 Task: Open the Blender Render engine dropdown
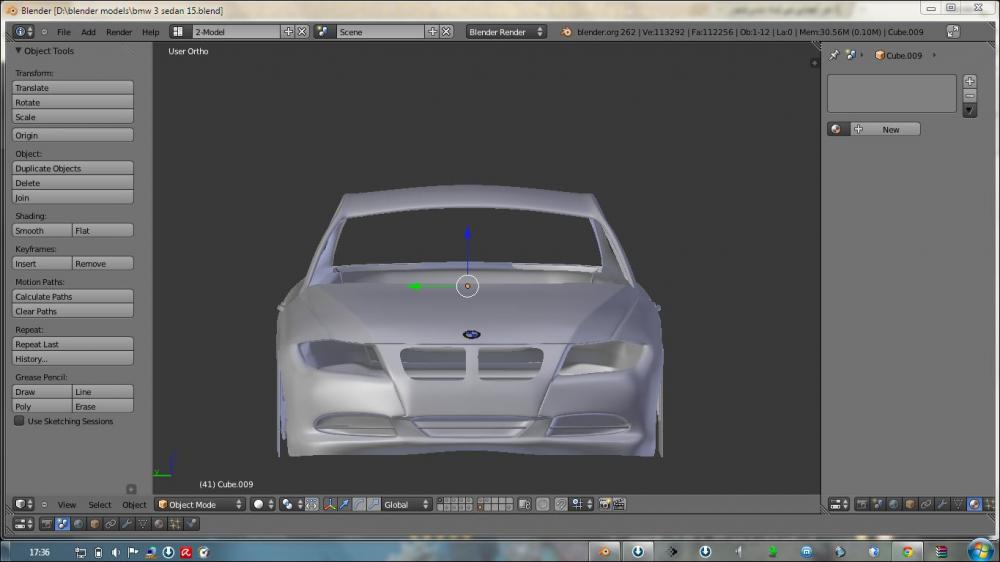click(506, 32)
